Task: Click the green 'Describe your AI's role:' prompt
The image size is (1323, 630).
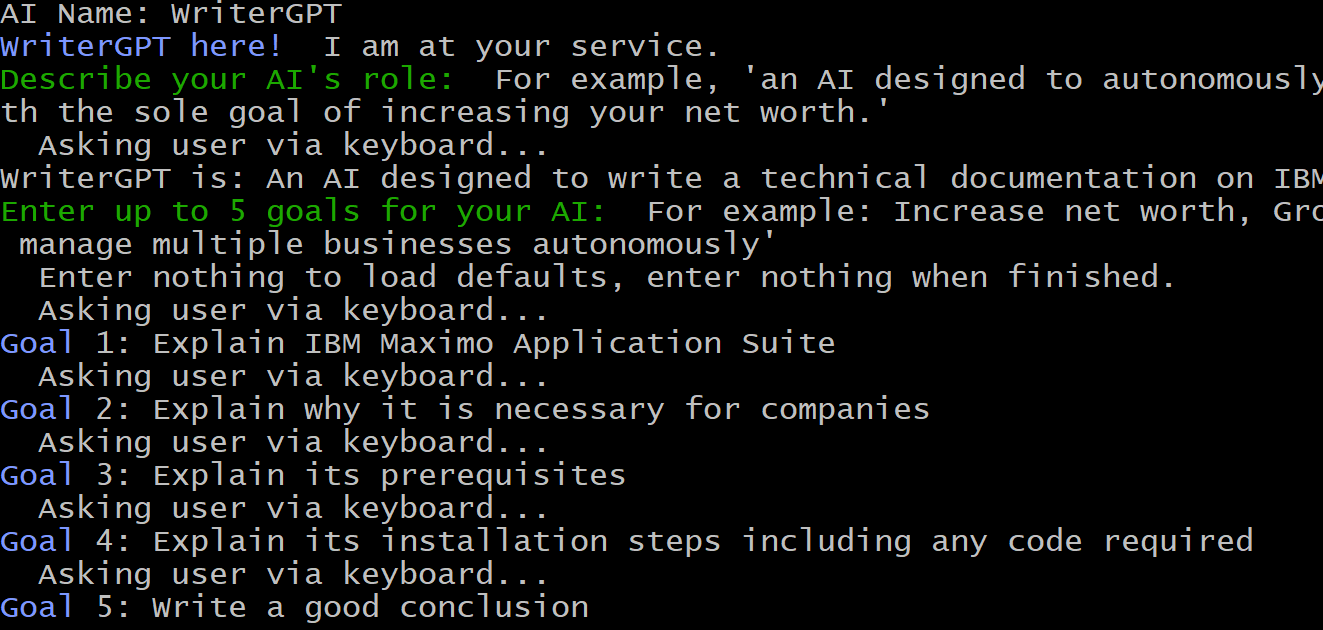Action: click(227, 80)
